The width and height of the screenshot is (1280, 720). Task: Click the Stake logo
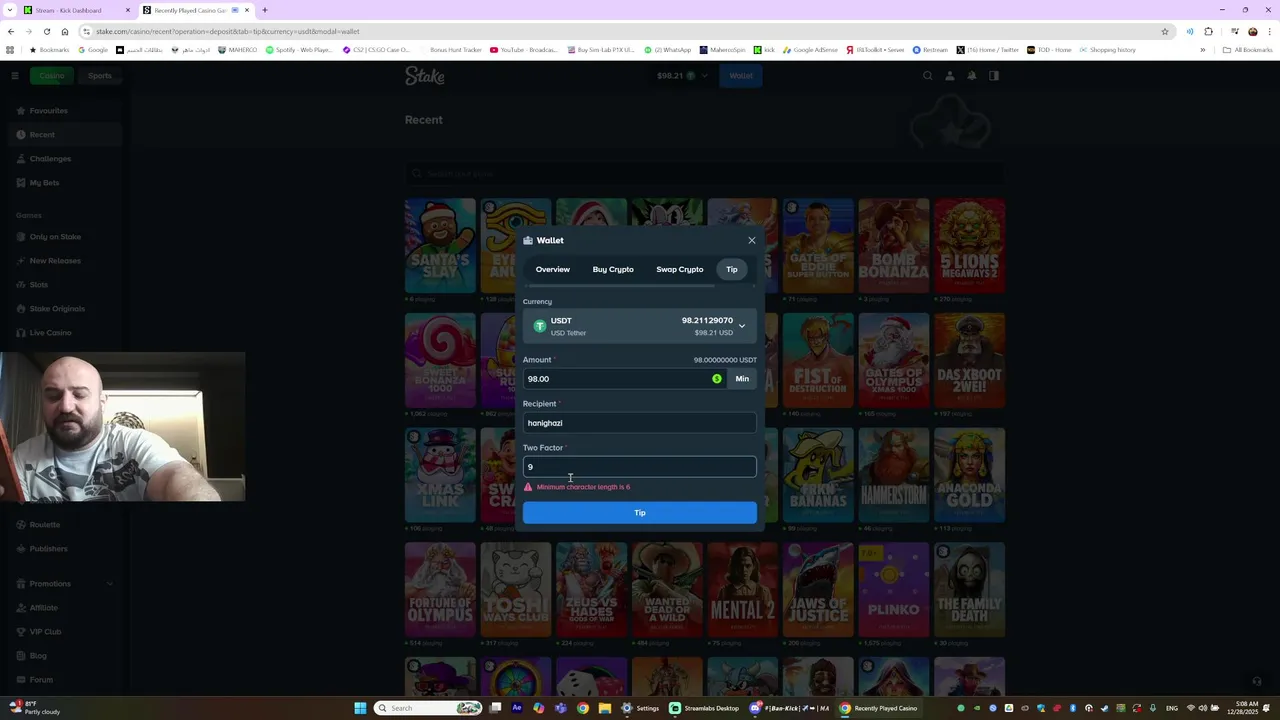tap(425, 75)
